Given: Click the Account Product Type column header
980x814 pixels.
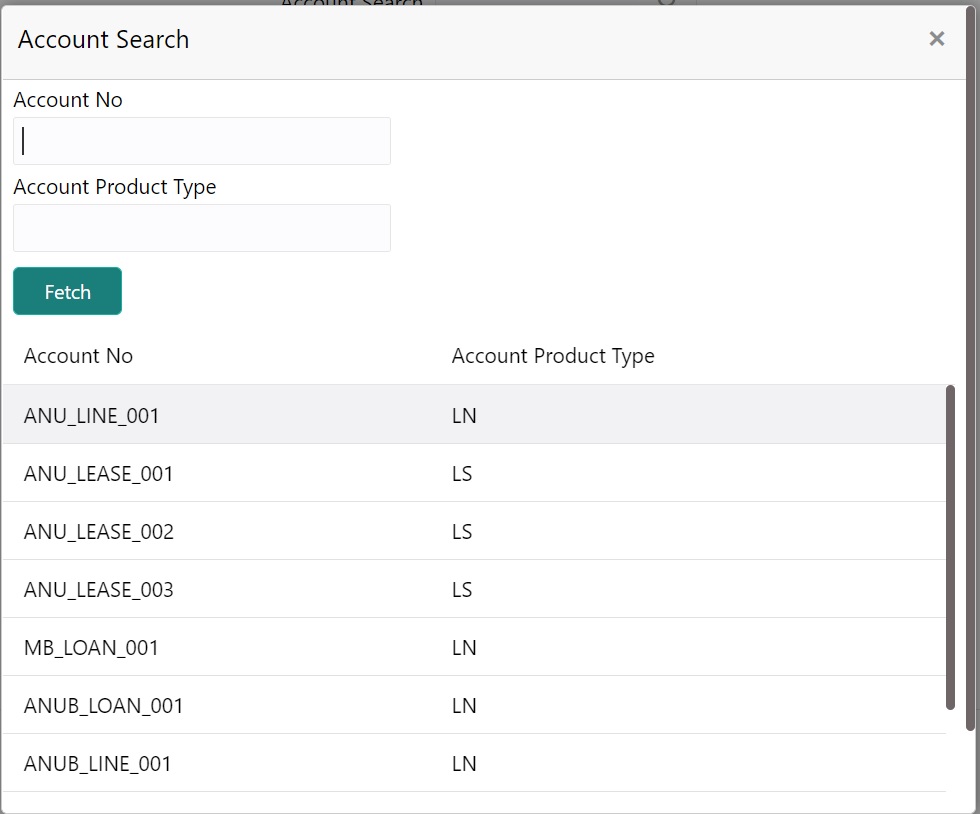Looking at the screenshot, I should 553,356.
